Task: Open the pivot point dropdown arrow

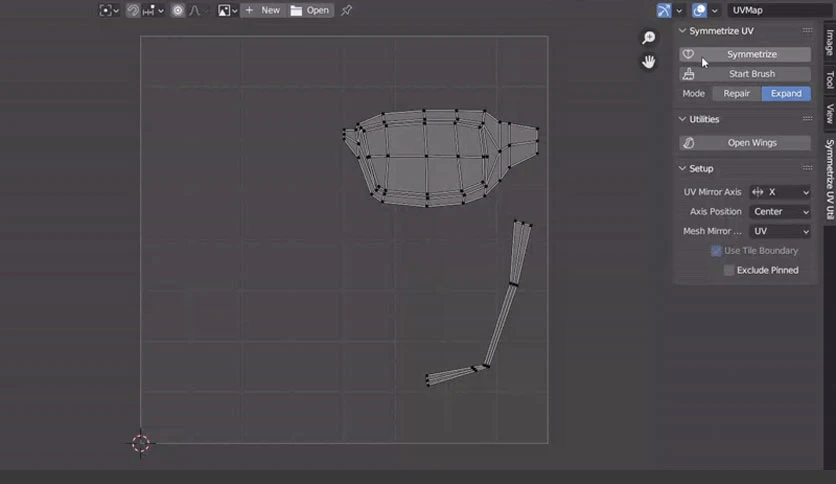Action: tap(116, 11)
